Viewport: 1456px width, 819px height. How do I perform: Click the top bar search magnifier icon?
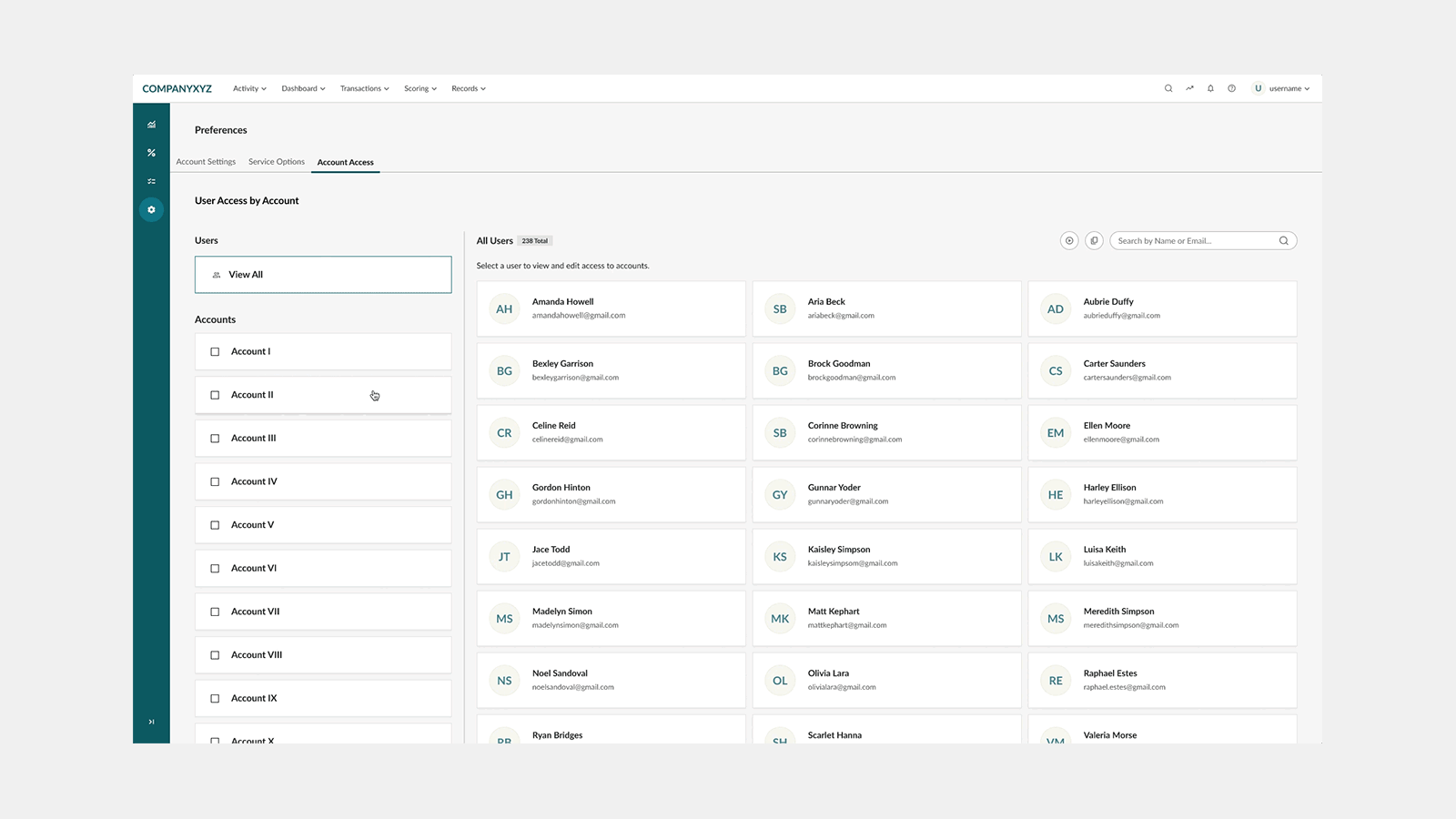point(1168,88)
